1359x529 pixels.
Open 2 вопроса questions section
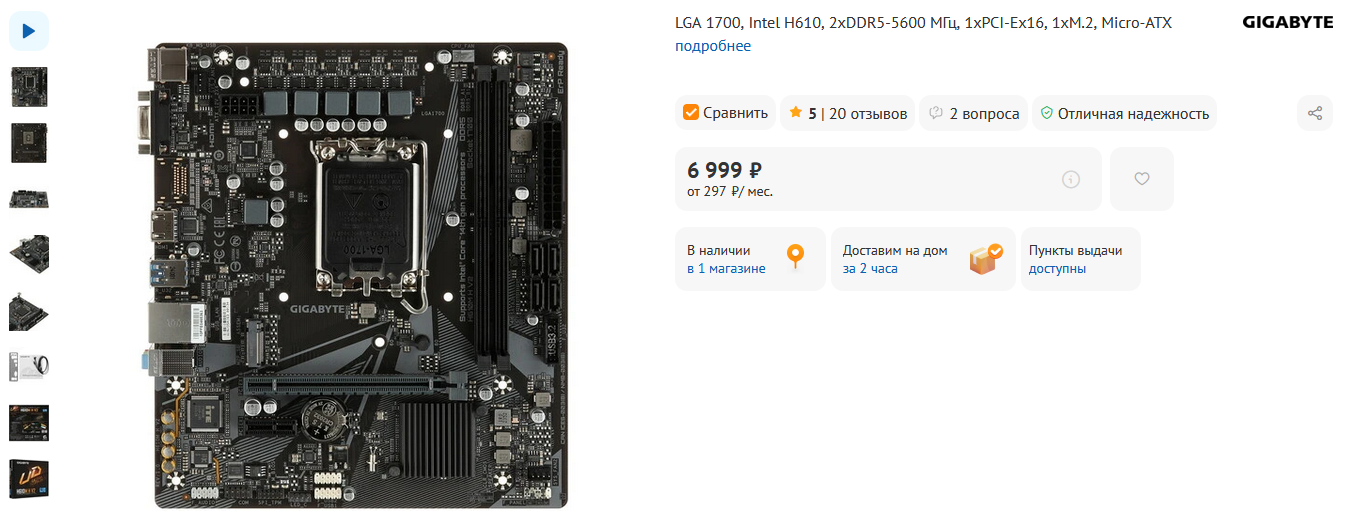coord(984,113)
